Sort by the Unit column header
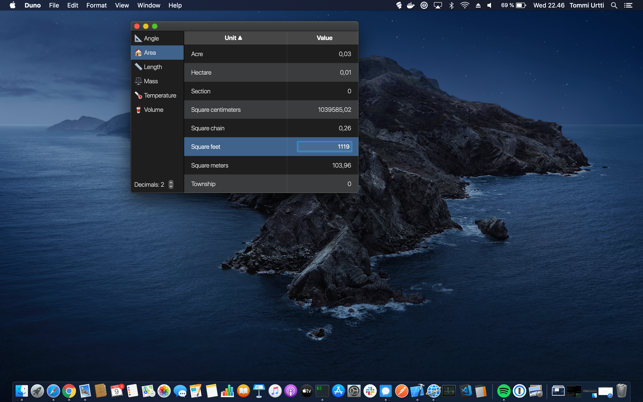The image size is (643, 402). [x=234, y=38]
